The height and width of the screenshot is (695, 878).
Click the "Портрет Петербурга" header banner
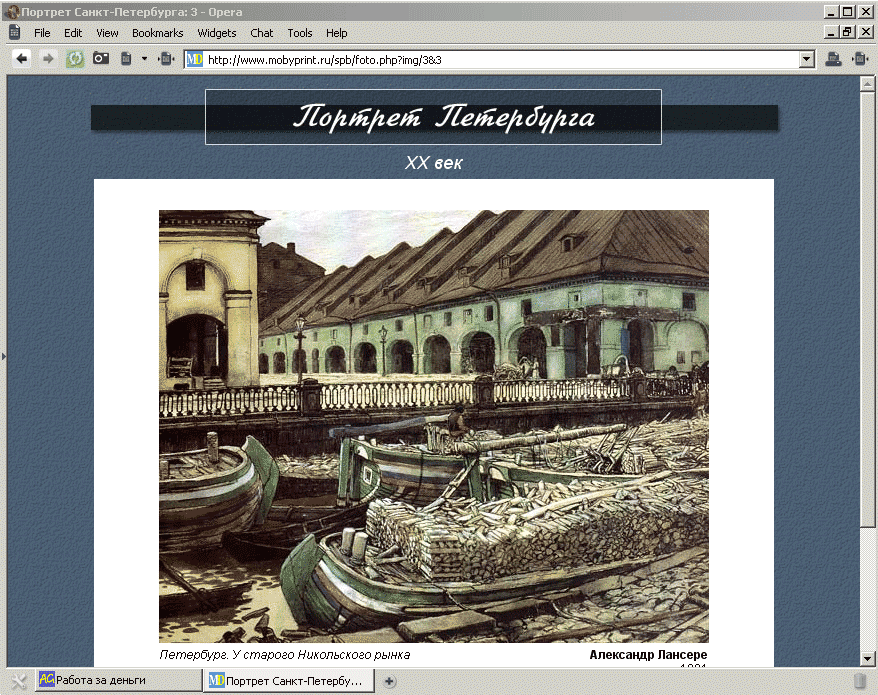(x=434, y=117)
